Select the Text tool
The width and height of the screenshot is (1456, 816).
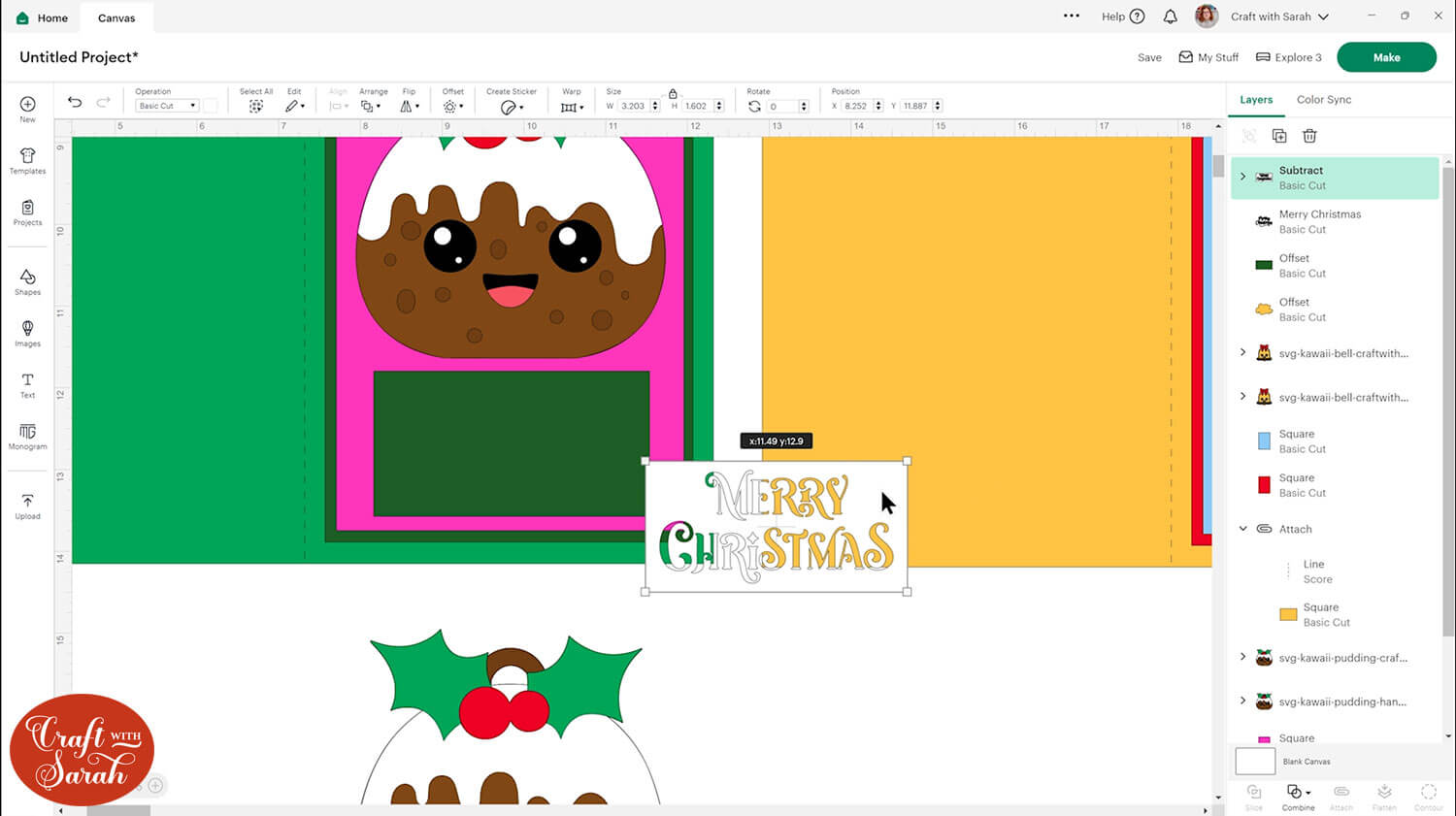coord(27,384)
